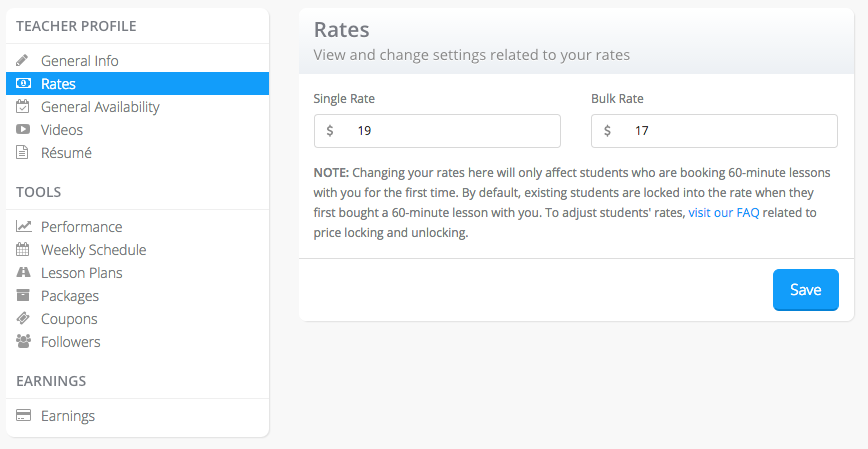868x449 pixels.
Task: Click the archive box icon for Packages
Action: [x=23, y=295]
